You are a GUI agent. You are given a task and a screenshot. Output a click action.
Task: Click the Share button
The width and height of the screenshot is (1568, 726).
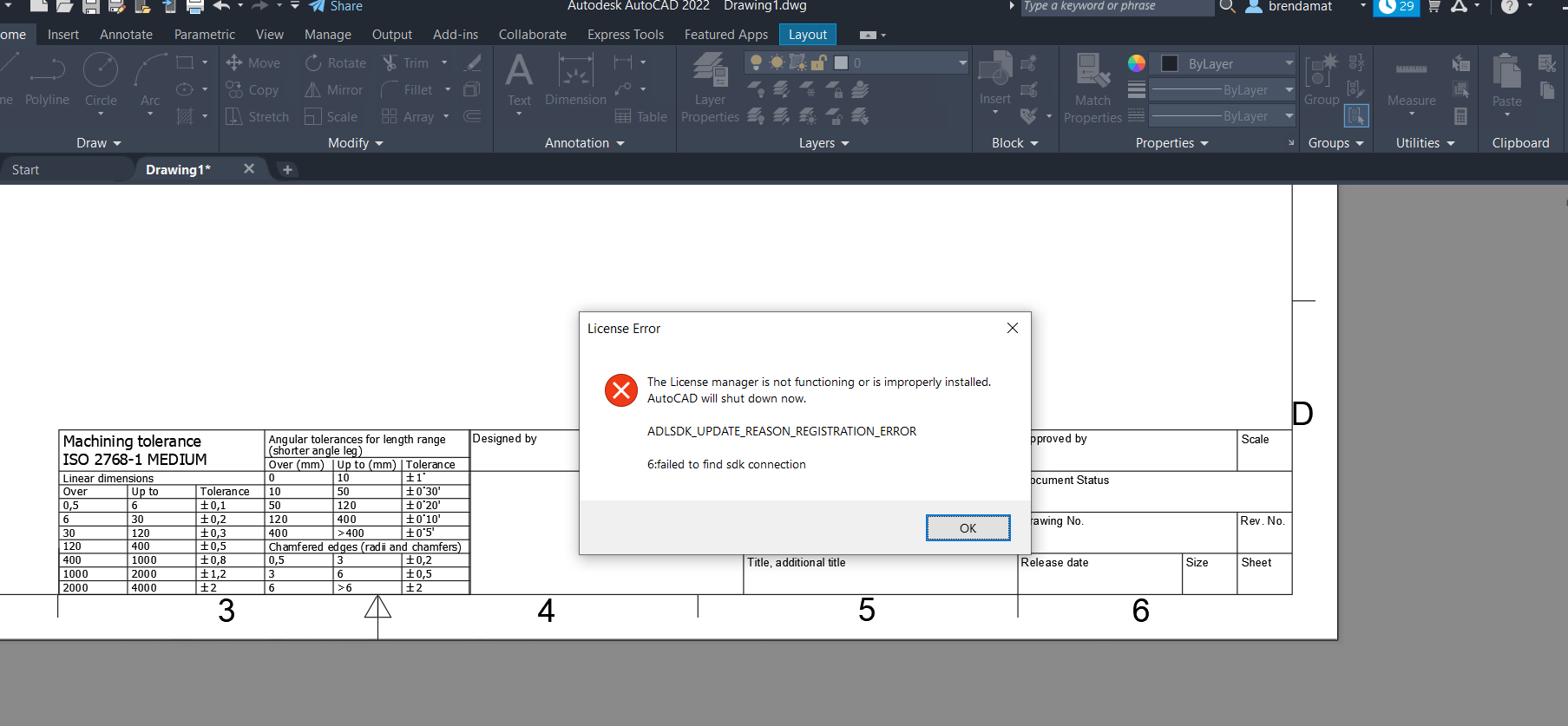click(336, 7)
